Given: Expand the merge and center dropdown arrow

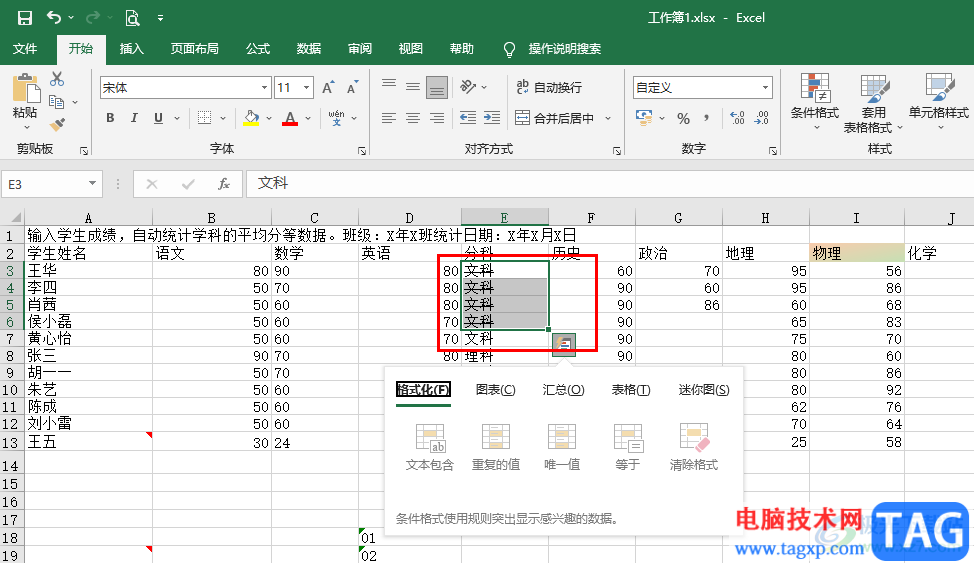Looking at the screenshot, I should click(608, 118).
